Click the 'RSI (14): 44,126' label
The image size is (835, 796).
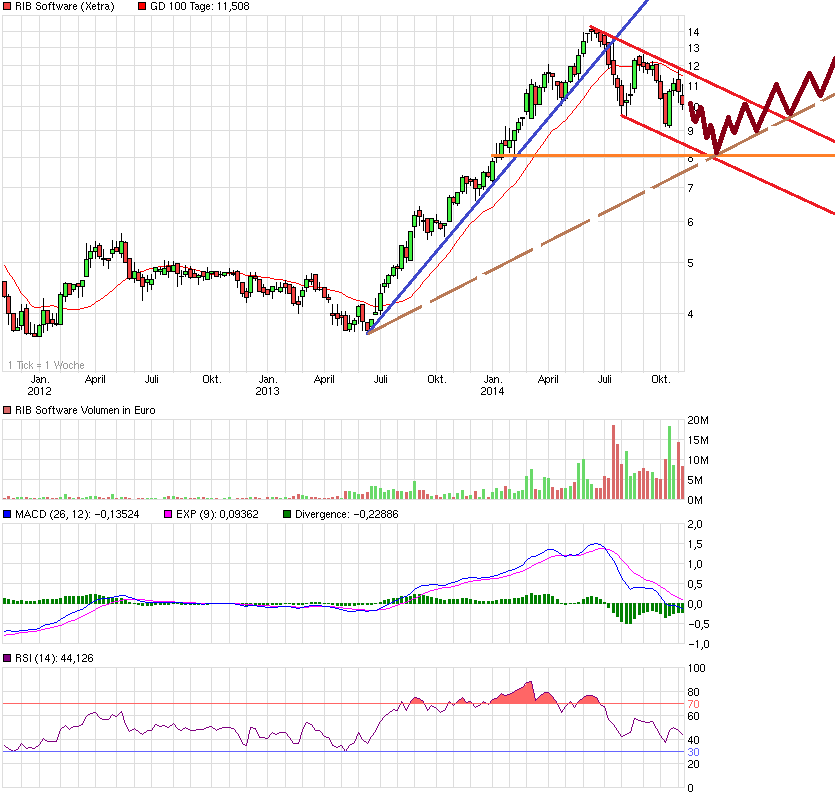pos(54,658)
